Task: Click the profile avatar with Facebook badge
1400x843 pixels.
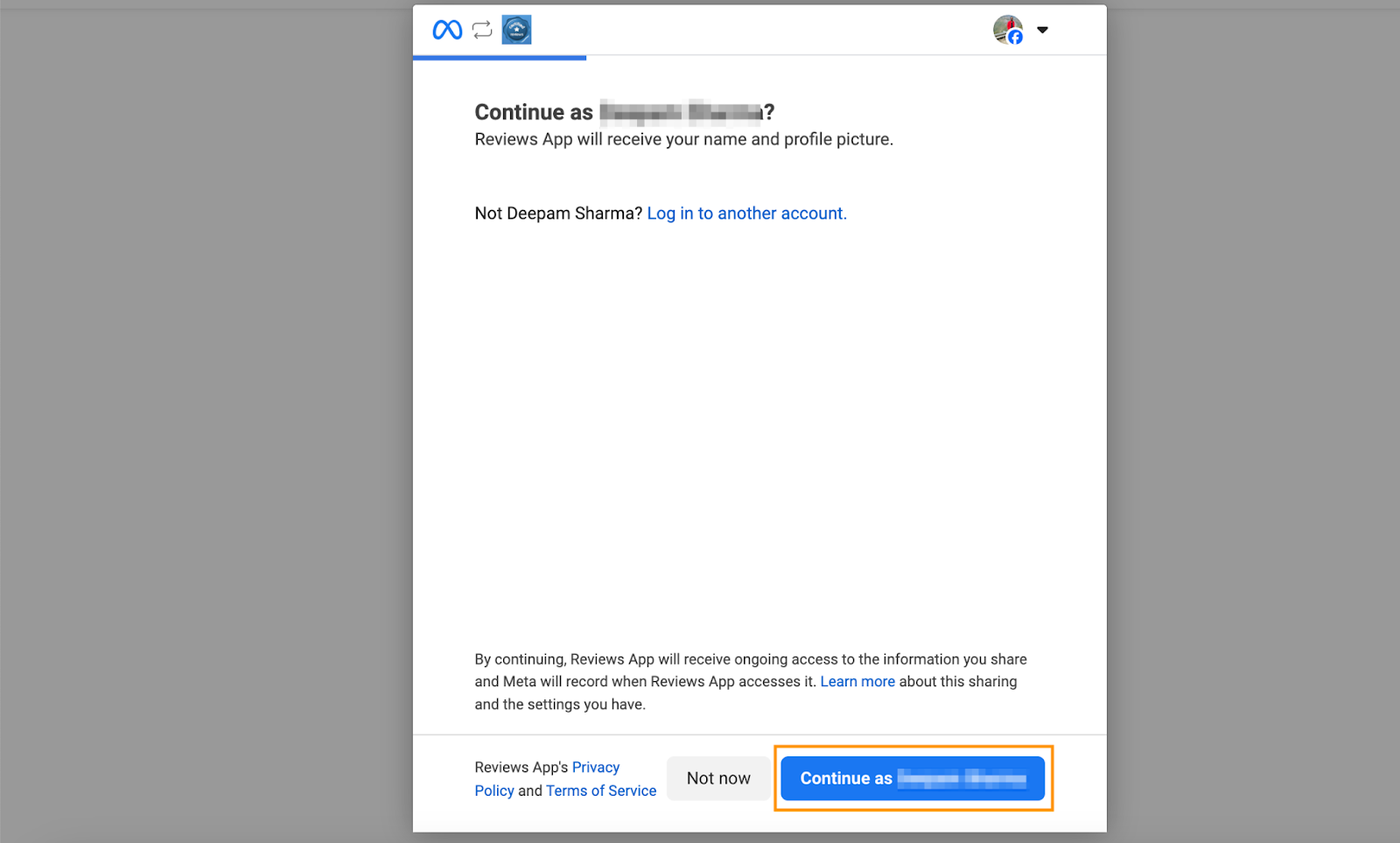Action: click(x=1008, y=30)
